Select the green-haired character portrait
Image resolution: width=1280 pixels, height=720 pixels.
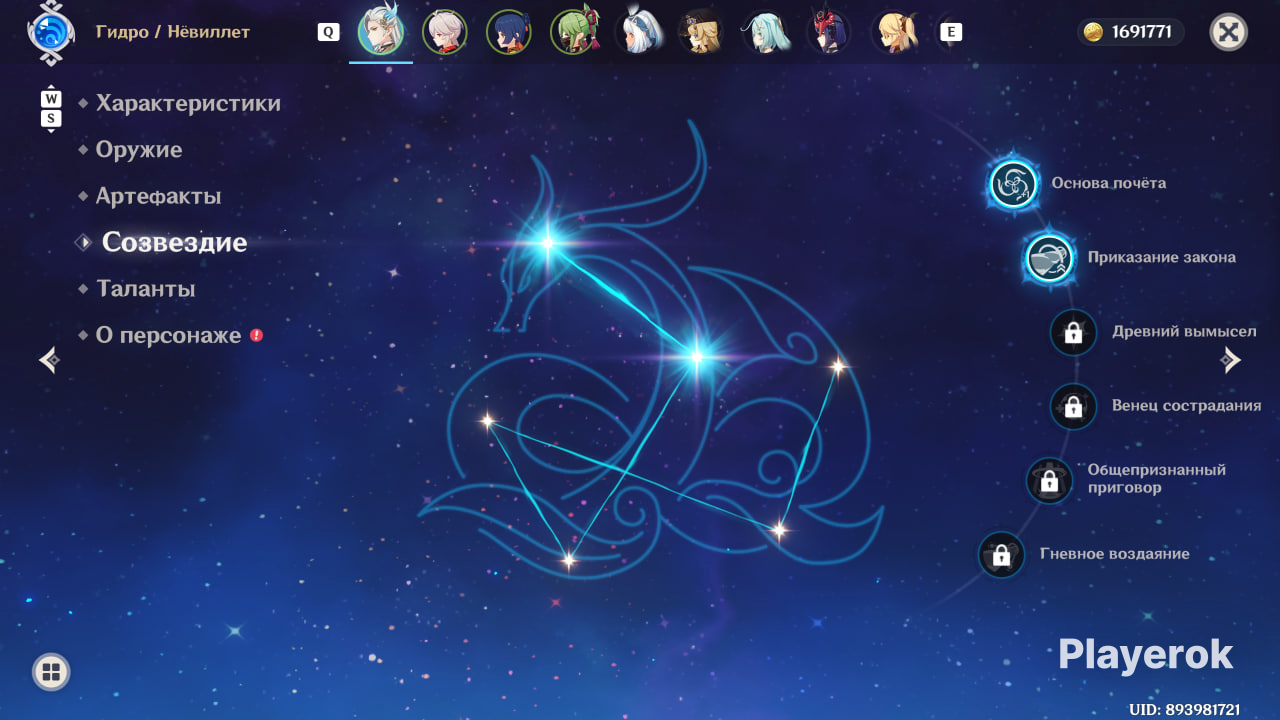pyautogui.click(x=574, y=33)
